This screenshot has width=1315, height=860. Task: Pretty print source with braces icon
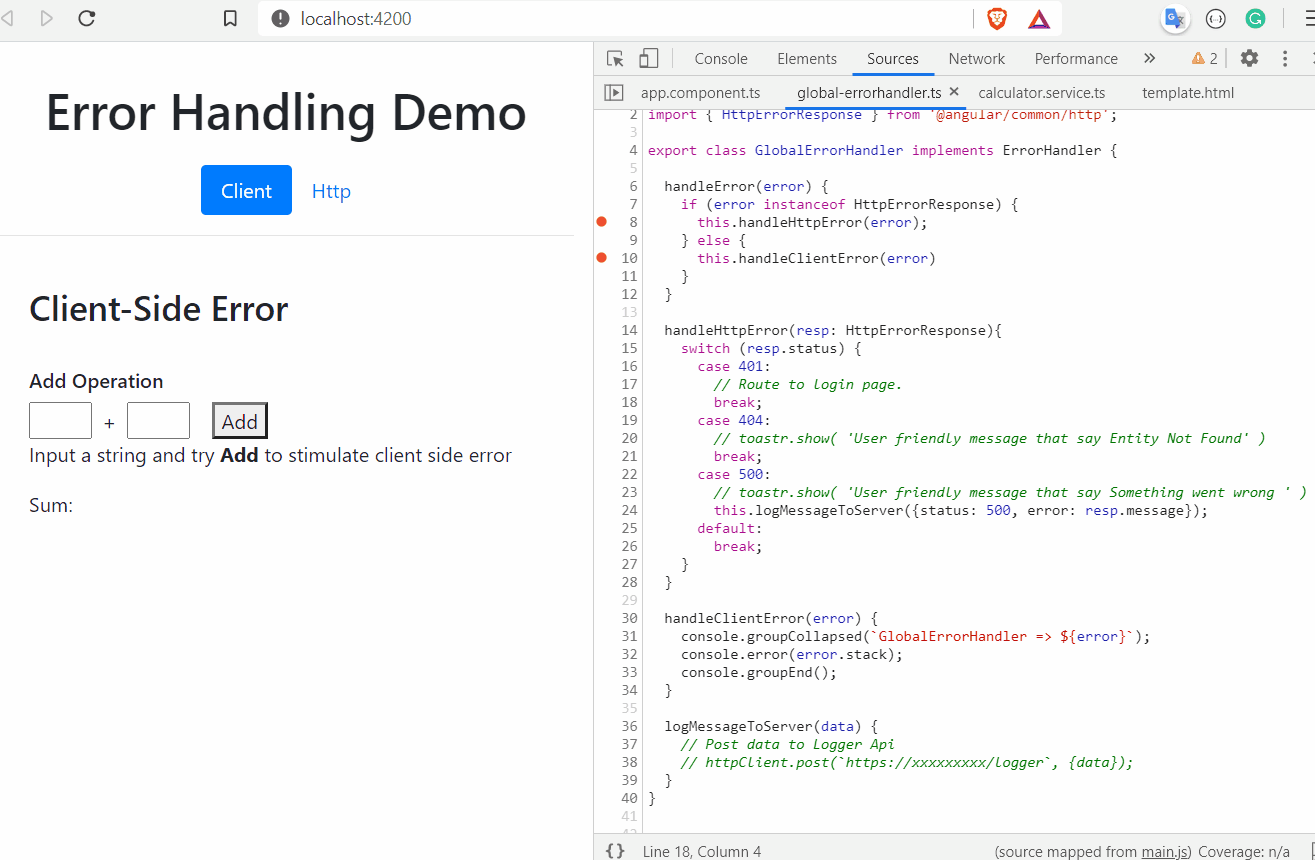[x=615, y=851]
